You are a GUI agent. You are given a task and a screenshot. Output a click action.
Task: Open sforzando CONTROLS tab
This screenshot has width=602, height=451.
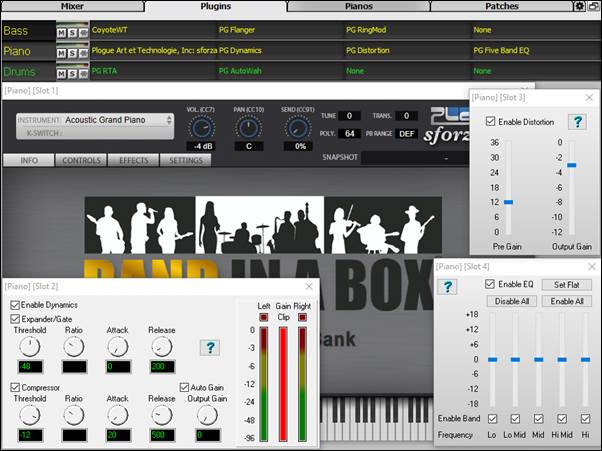[x=81, y=160]
